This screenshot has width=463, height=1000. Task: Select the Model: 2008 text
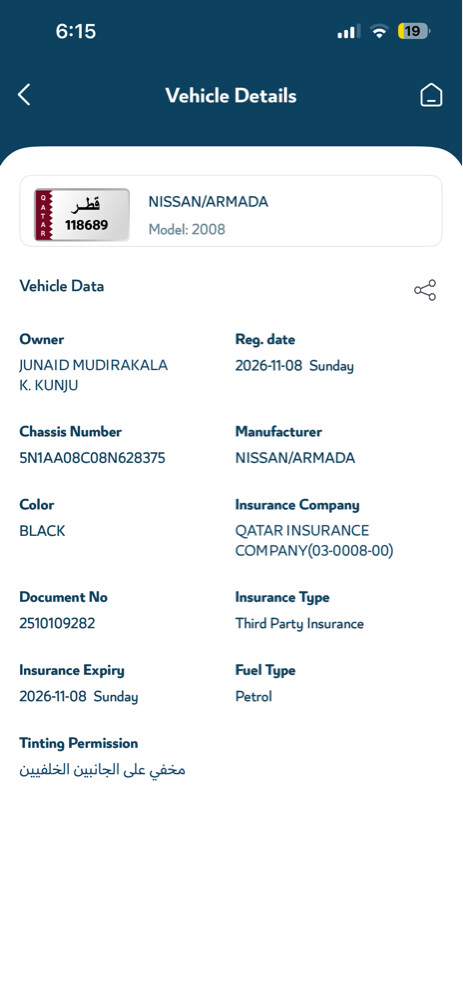pos(187,229)
